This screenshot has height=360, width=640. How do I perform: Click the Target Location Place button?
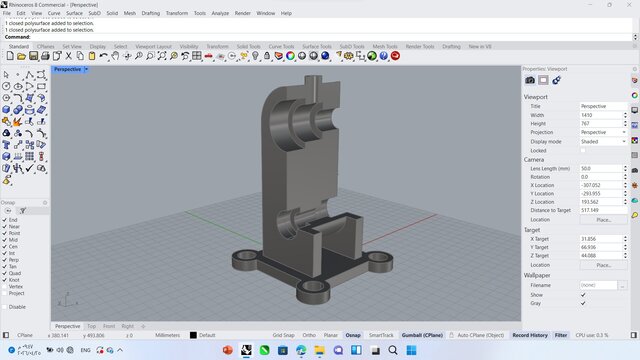(x=603, y=265)
